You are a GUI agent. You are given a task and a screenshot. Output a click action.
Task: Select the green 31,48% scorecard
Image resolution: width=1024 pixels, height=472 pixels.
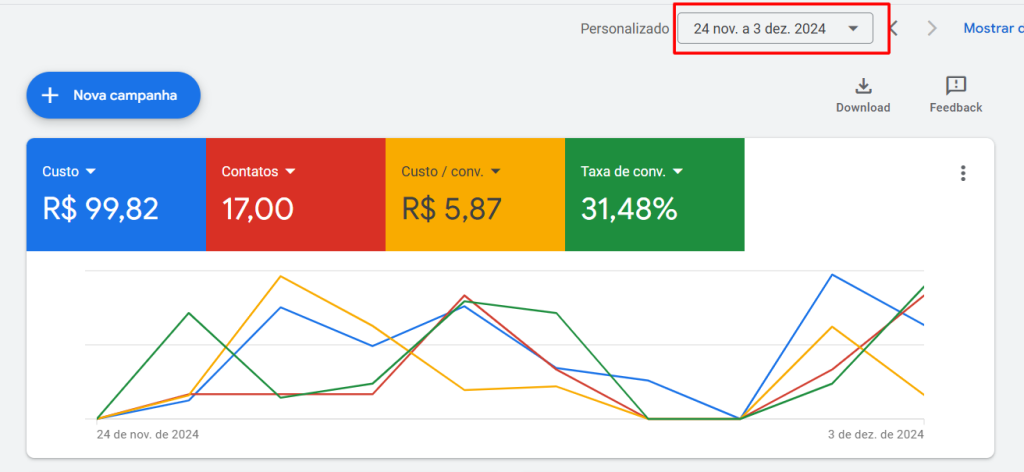pyautogui.click(x=655, y=195)
